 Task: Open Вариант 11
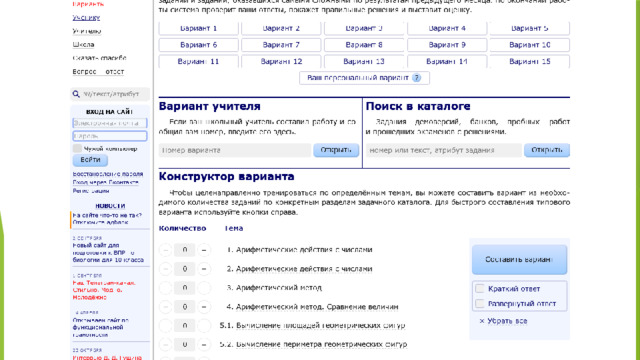tap(198, 61)
